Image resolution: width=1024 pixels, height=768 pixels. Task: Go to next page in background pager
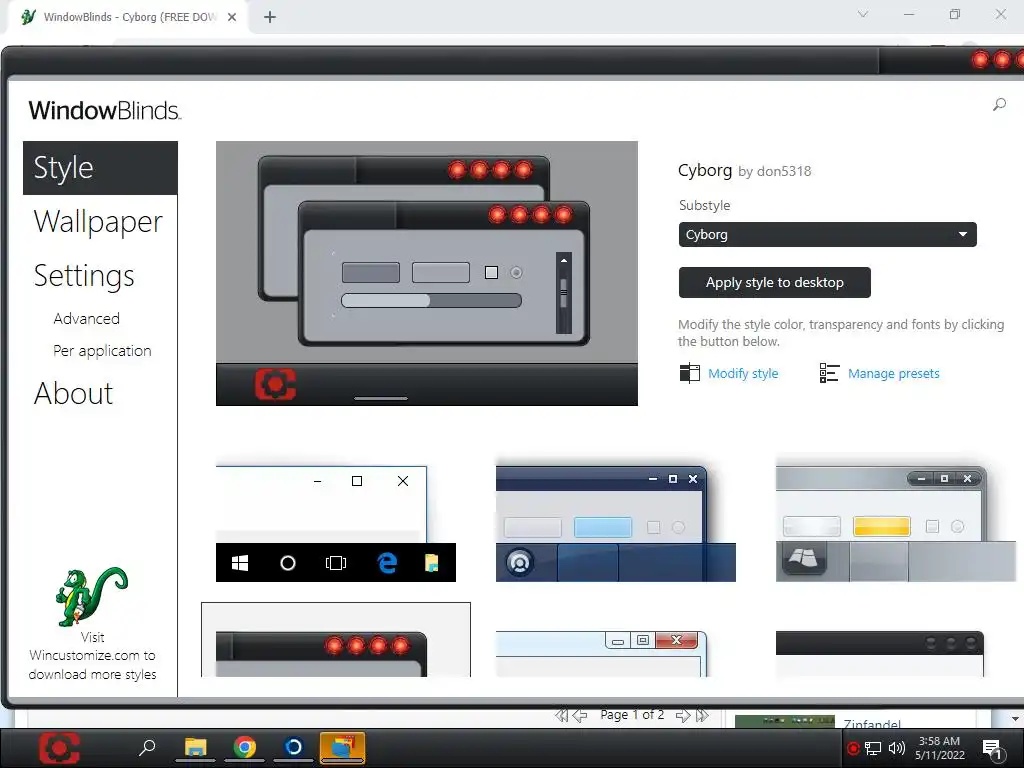click(683, 715)
